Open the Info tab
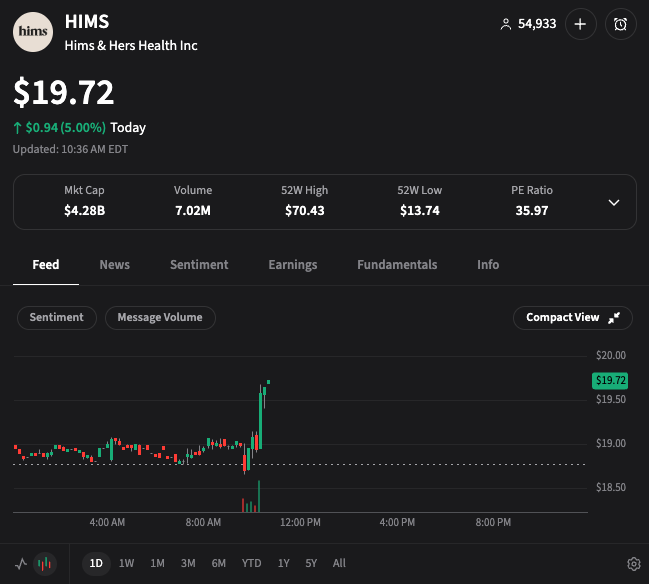The image size is (649, 584). [488, 265]
